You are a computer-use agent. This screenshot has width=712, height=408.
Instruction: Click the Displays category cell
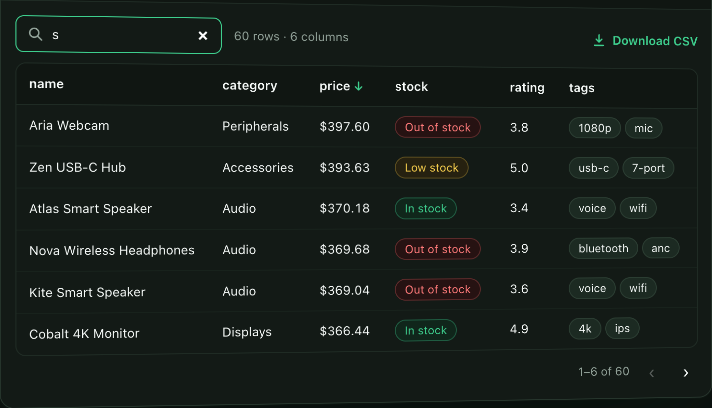pyautogui.click(x=247, y=332)
